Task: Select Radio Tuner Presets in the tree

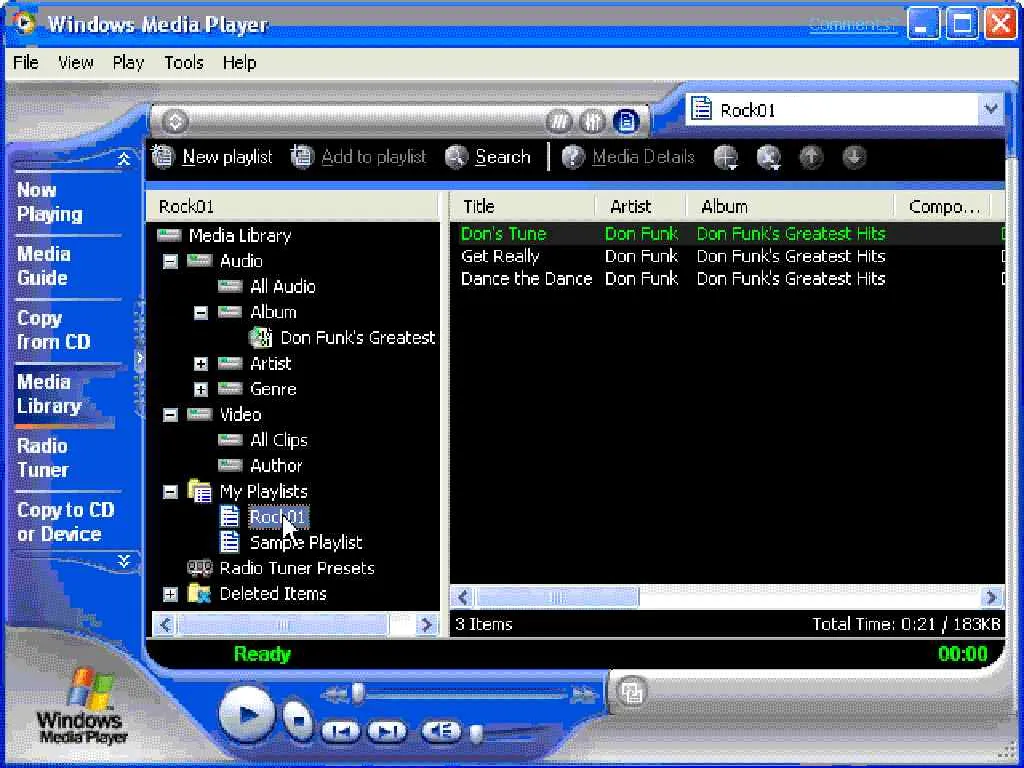Action: point(297,568)
